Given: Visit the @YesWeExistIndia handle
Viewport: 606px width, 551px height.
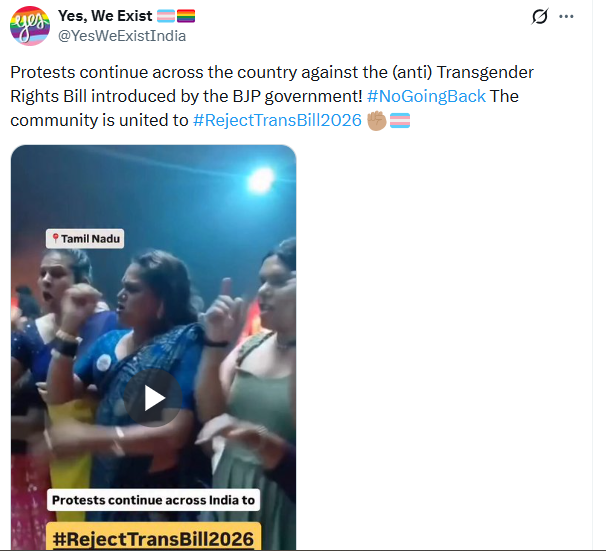Looking at the screenshot, I should (122, 36).
